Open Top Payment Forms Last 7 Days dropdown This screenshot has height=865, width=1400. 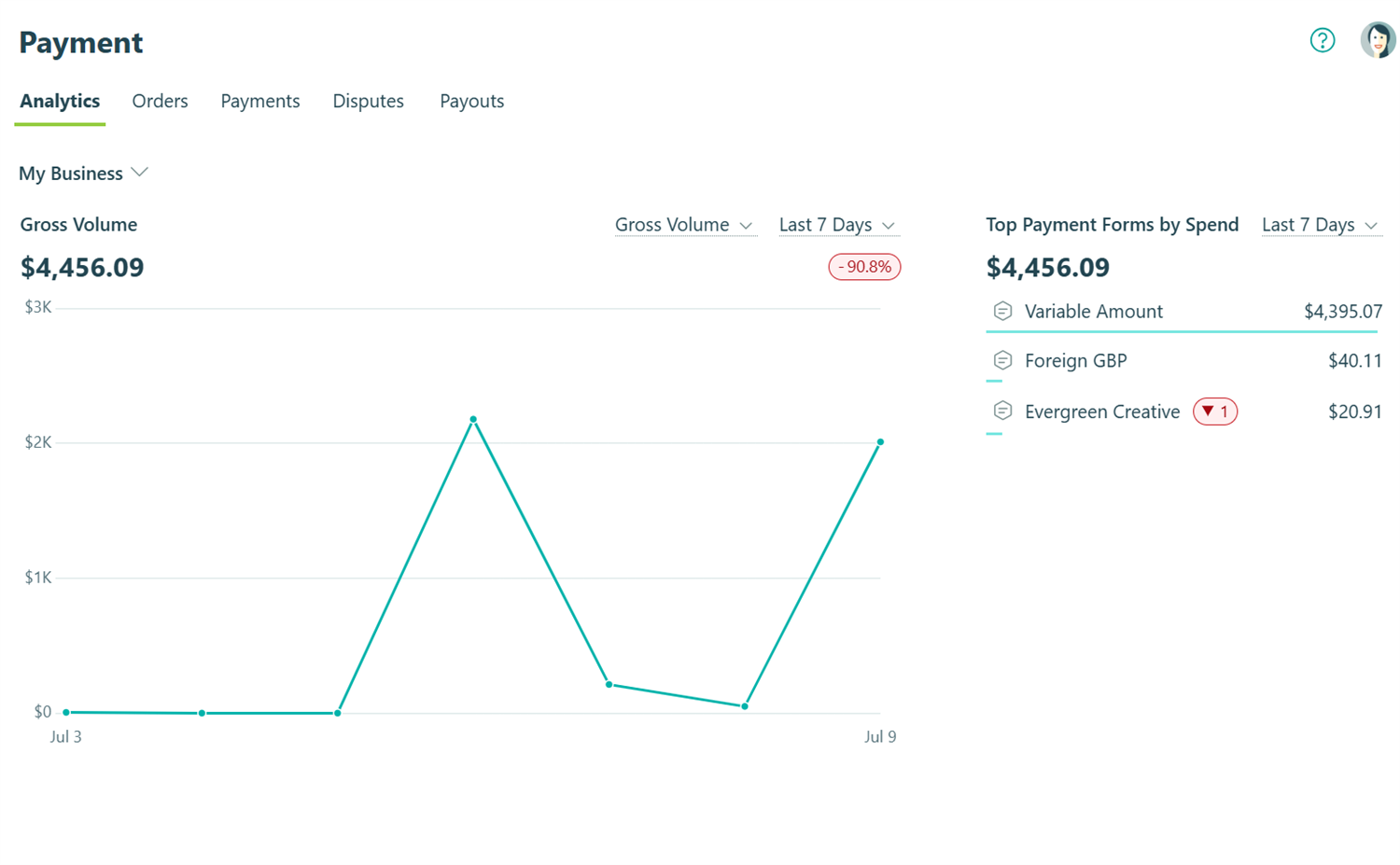1321,225
